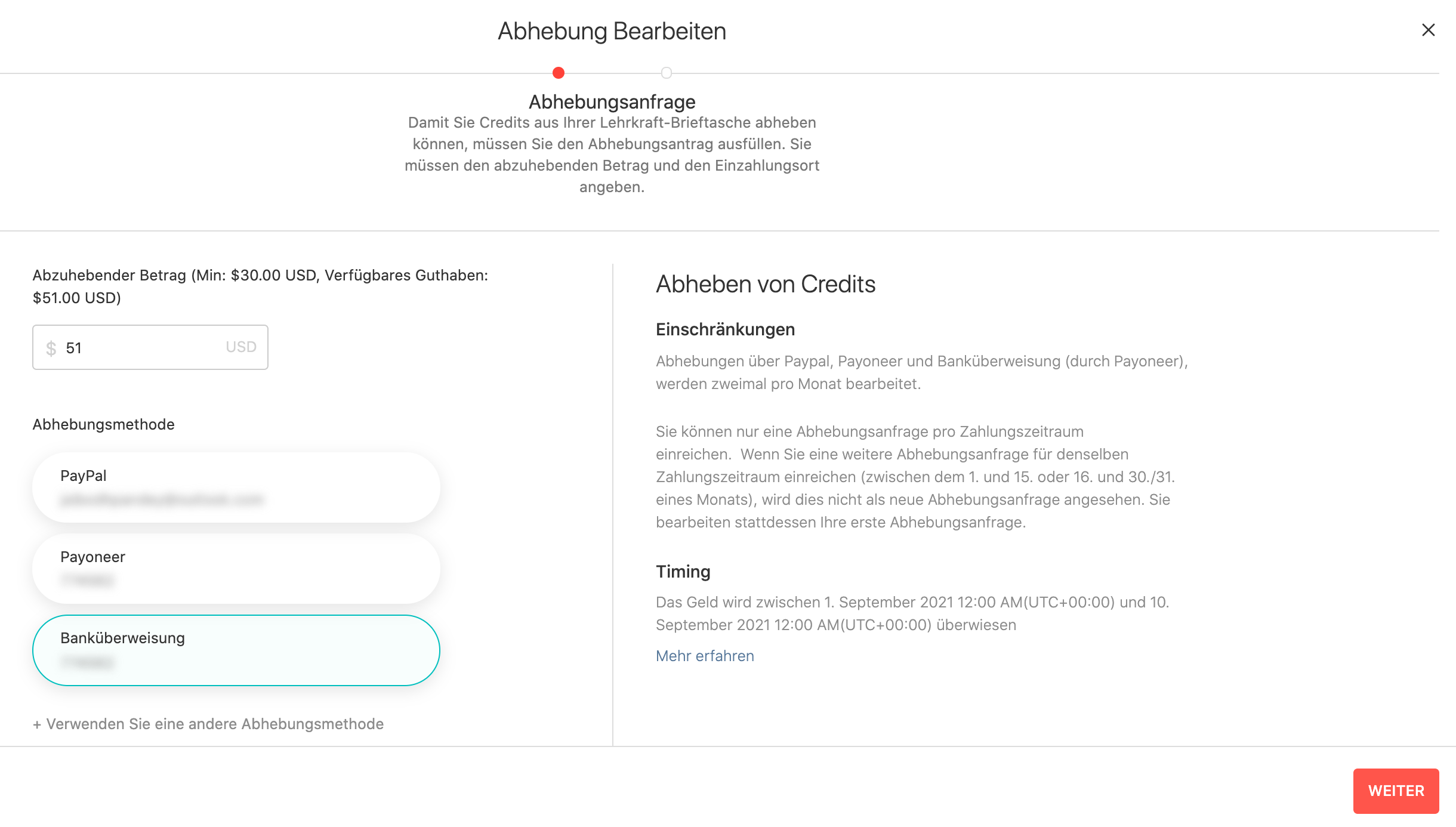Click the red first-step progress dot

[559, 73]
